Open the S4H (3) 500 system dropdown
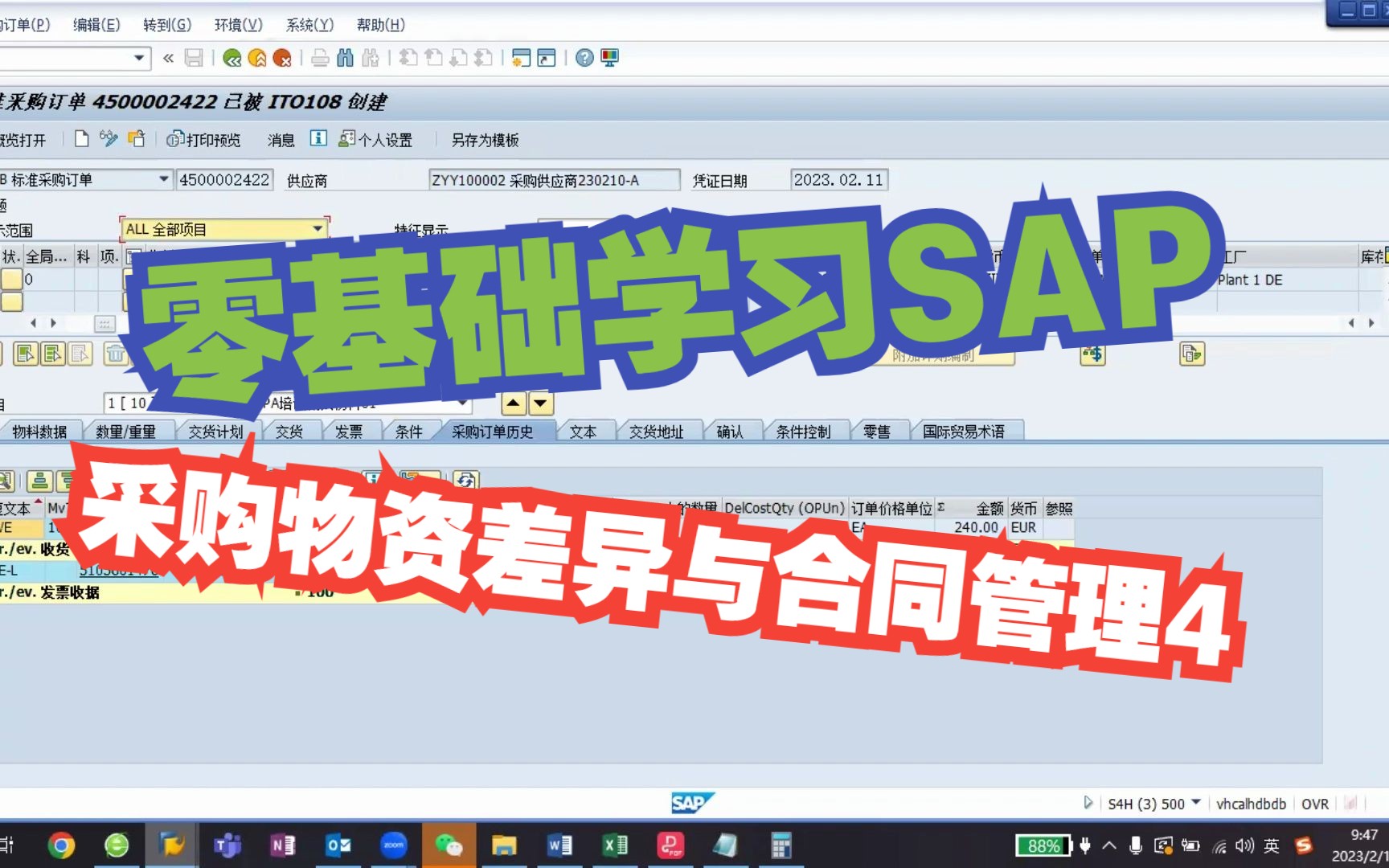 pyautogui.click(x=1197, y=803)
